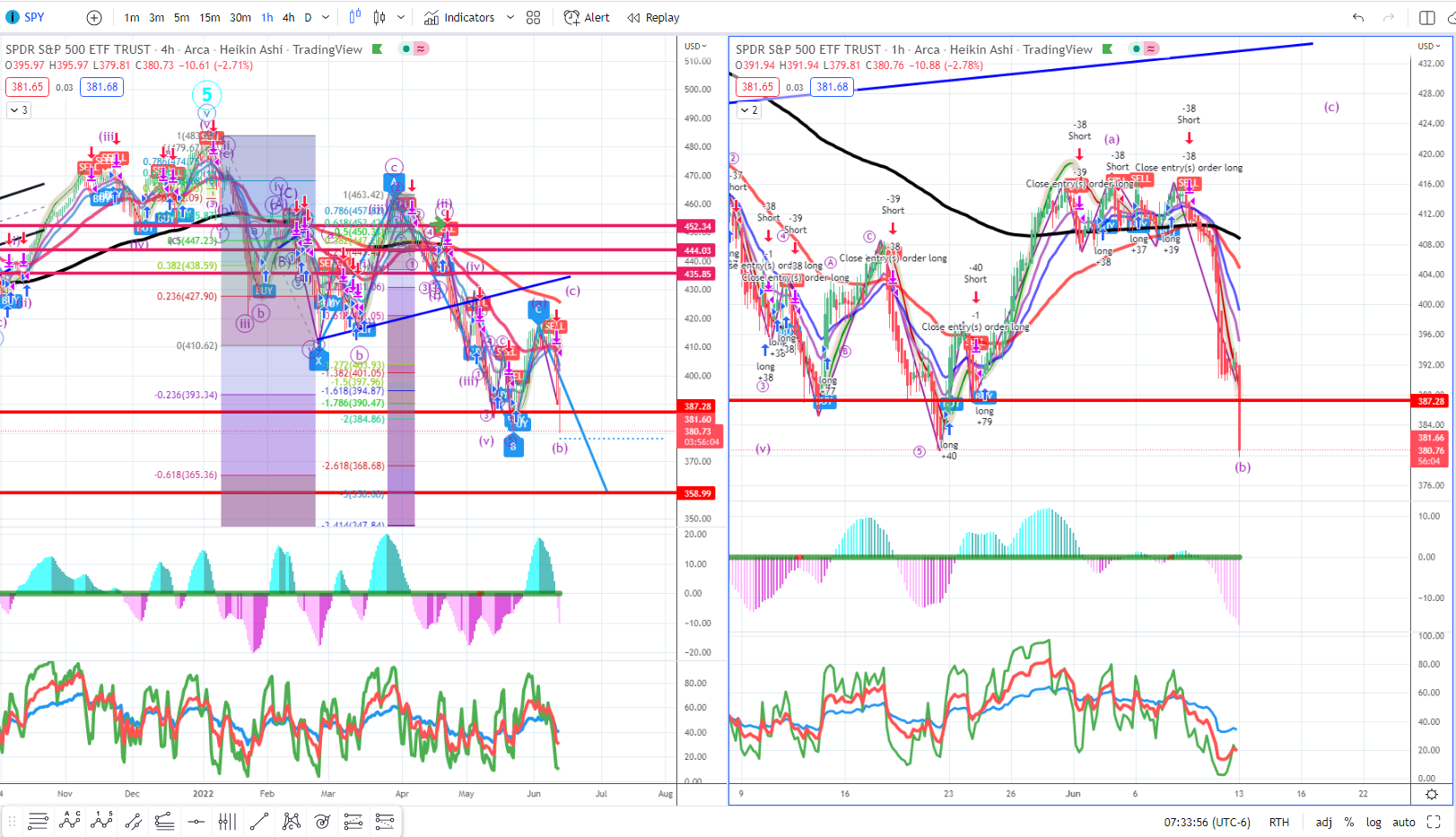Select the 4h timeframe
Image resolution: width=1456 pixels, height=837 pixels.
point(288,17)
